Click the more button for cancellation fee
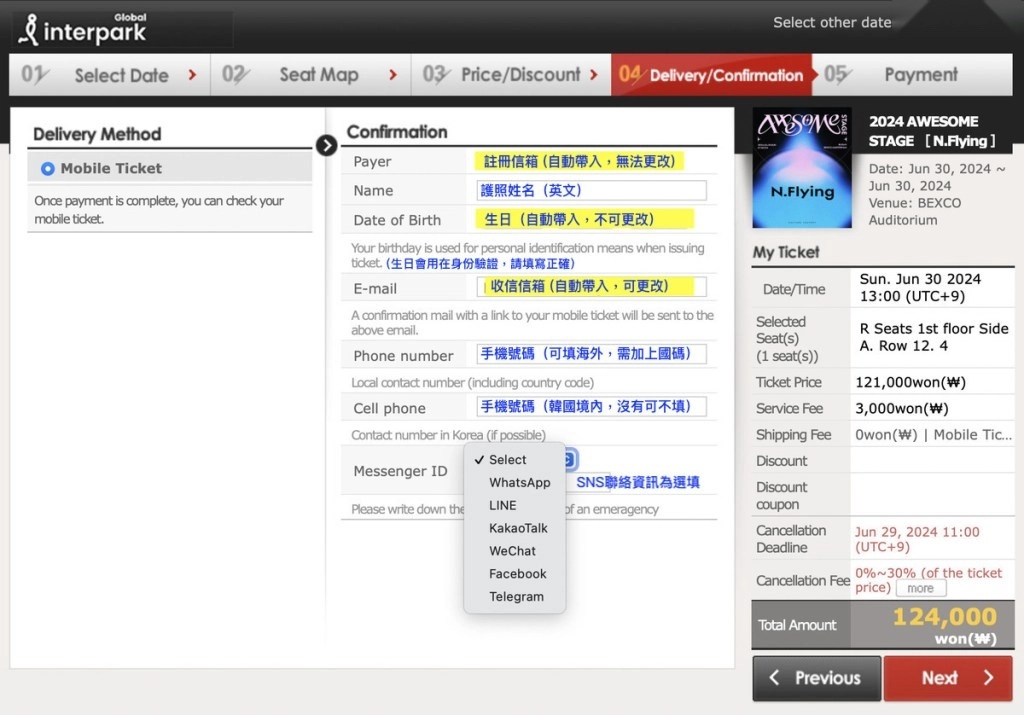This screenshot has height=715, width=1024. coord(920,589)
